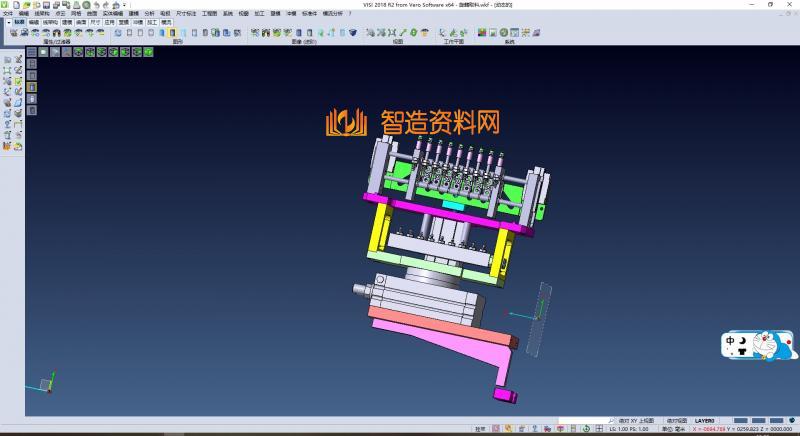Switch to the 模具 ribbon tab
800x436 pixels.
[166, 21]
